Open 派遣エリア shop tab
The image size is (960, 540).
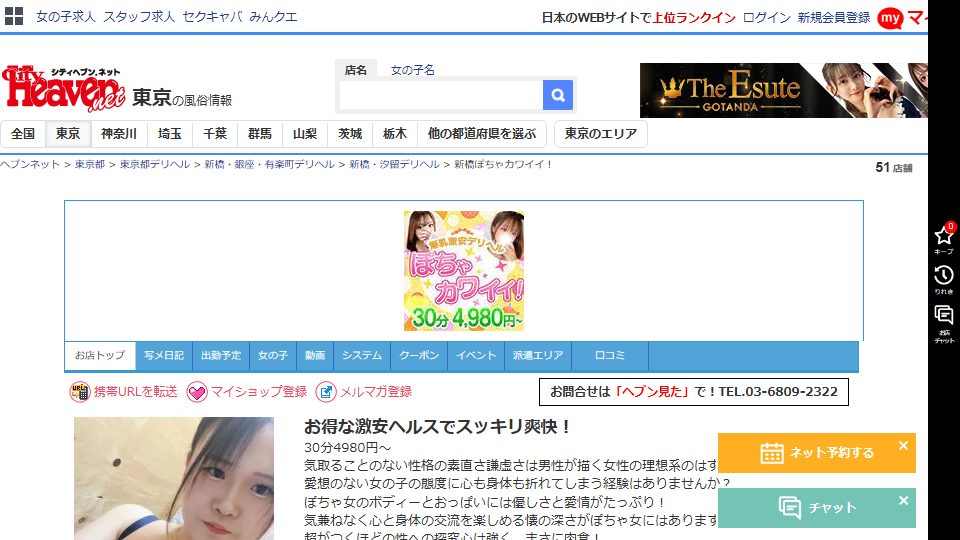[x=538, y=356]
